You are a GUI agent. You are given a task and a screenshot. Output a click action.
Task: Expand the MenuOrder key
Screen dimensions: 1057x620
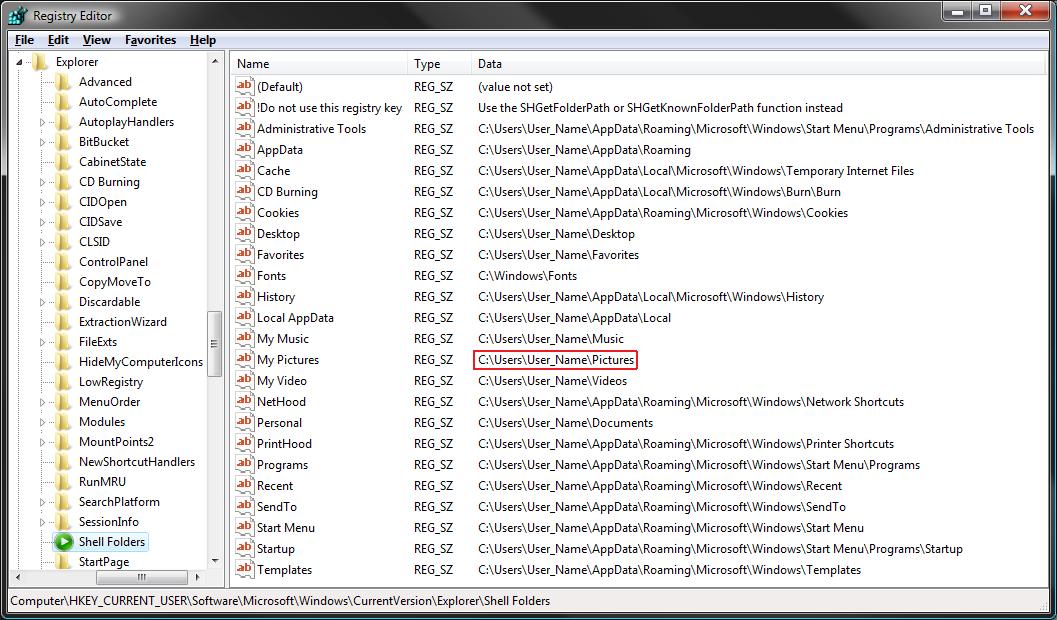42,402
